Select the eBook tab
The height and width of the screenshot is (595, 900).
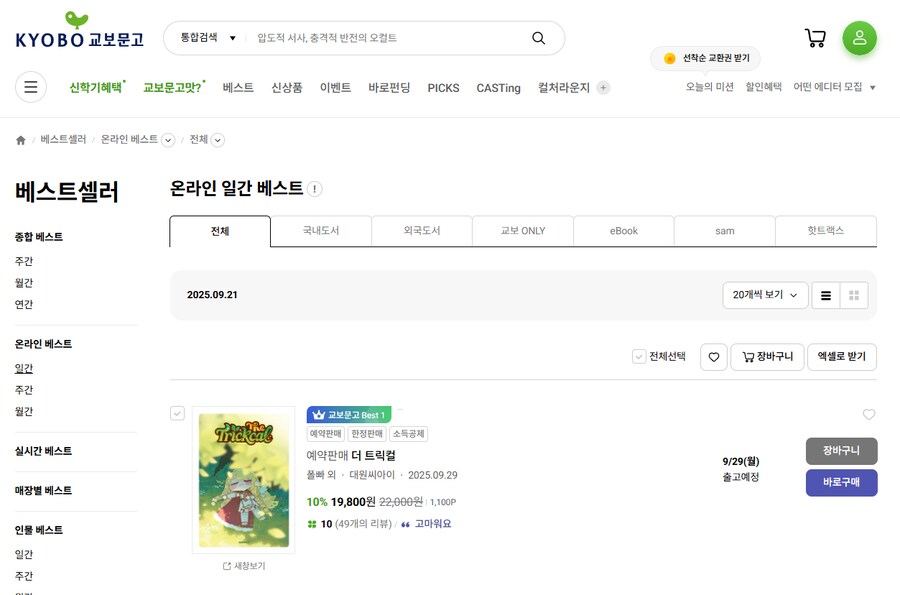point(623,231)
